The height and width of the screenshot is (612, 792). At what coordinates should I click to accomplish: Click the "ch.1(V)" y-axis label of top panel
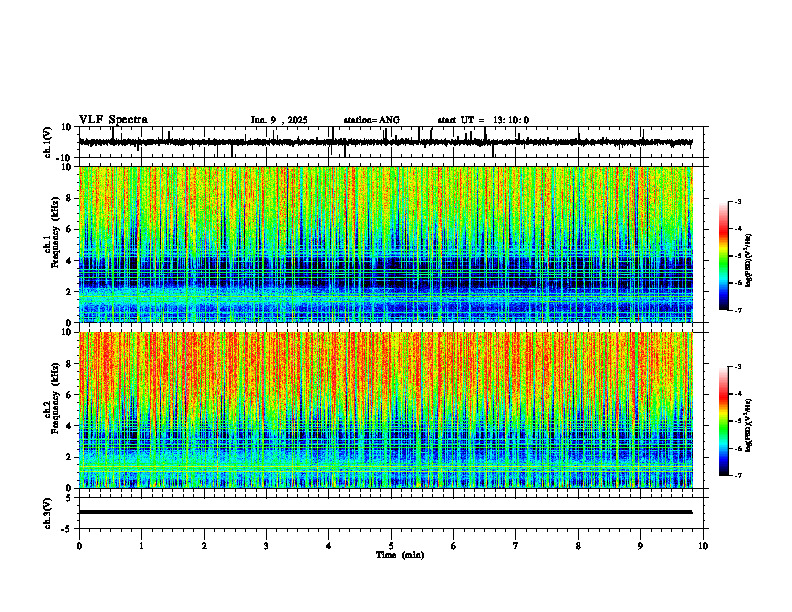[x=48, y=142]
